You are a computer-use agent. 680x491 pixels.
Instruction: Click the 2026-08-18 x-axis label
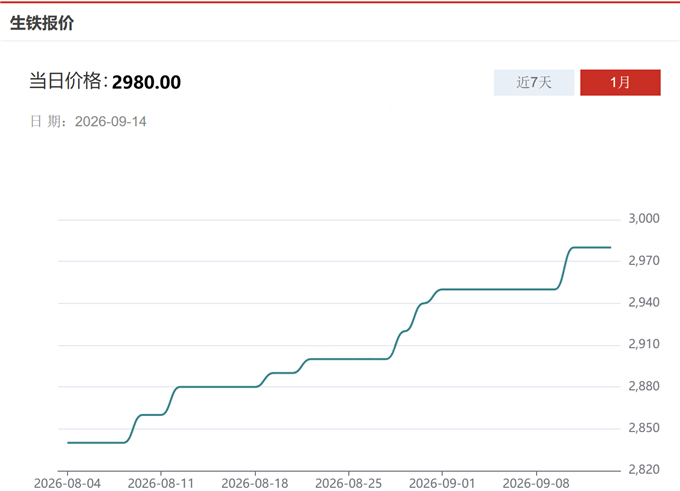click(x=255, y=483)
